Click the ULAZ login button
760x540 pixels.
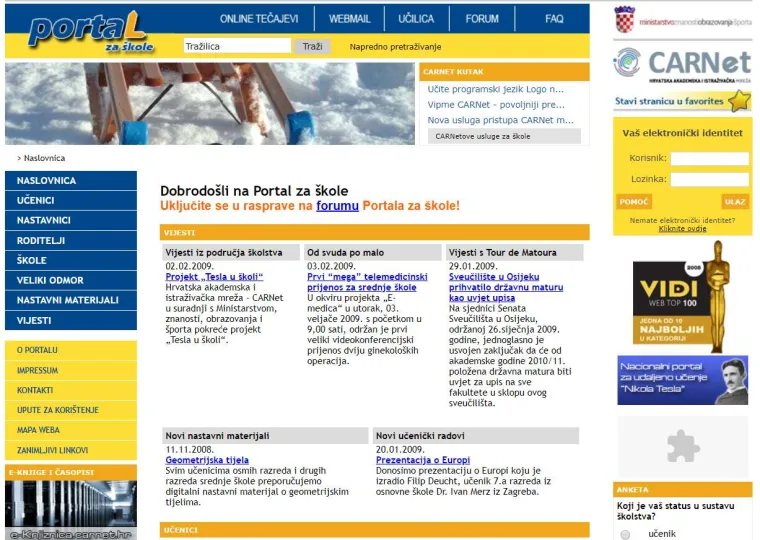pyautogui.click(x=735, y=202)
